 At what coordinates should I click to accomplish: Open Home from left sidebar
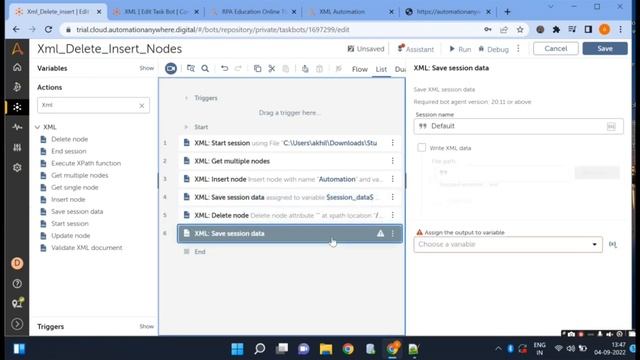pos(17,67)
